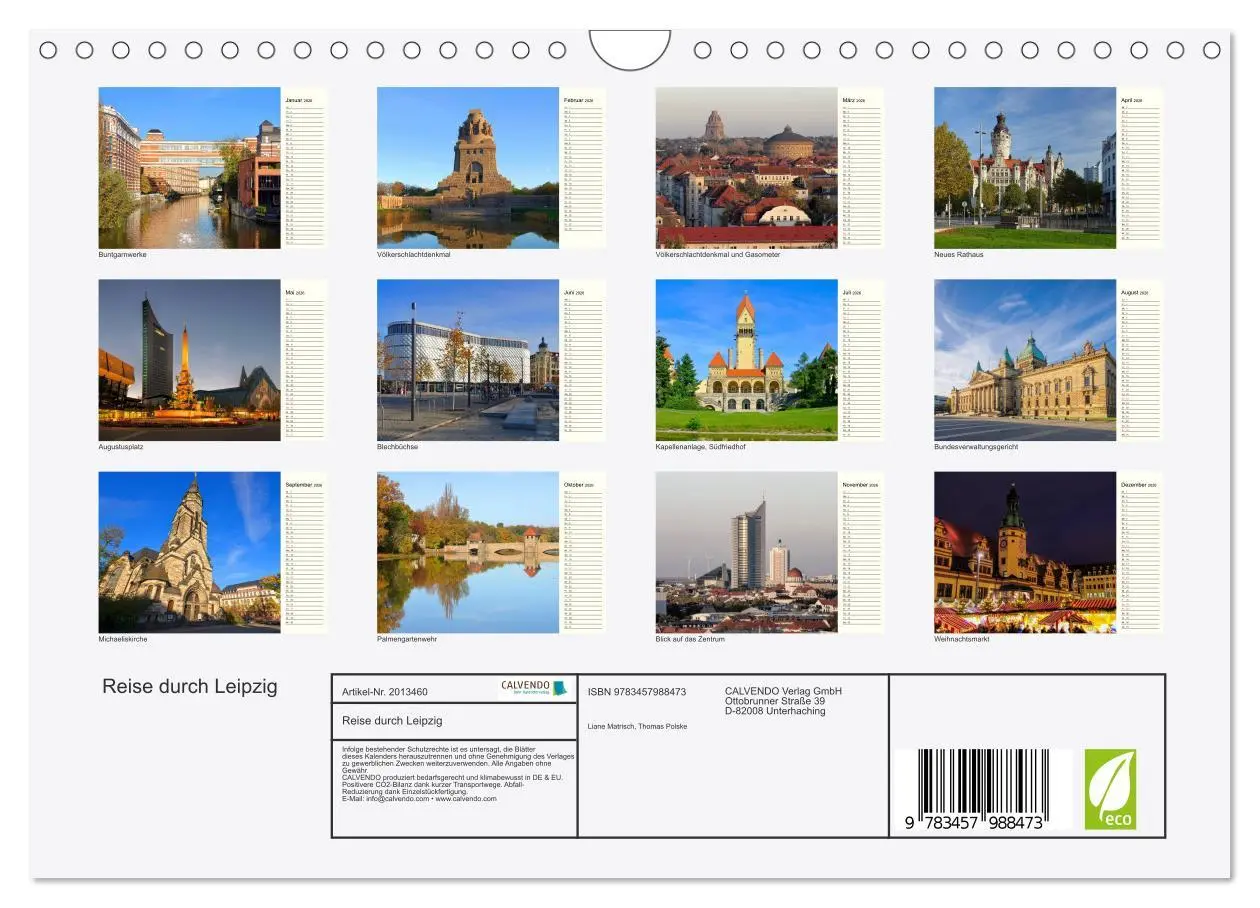Click the Neues Rathaus April photo
This screenshot has width=1260, height=908.
click(x=1025, y=168)
